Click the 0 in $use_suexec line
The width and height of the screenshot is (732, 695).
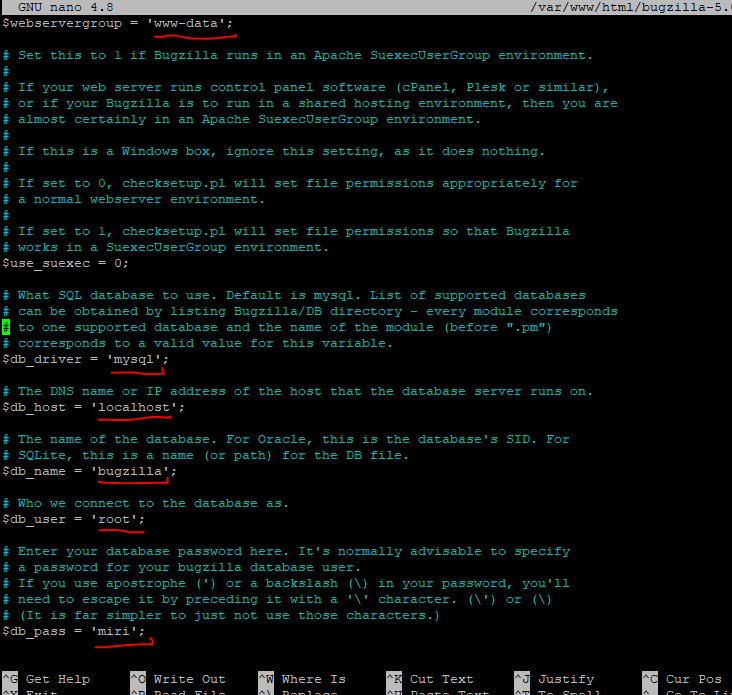click(117, 263)
